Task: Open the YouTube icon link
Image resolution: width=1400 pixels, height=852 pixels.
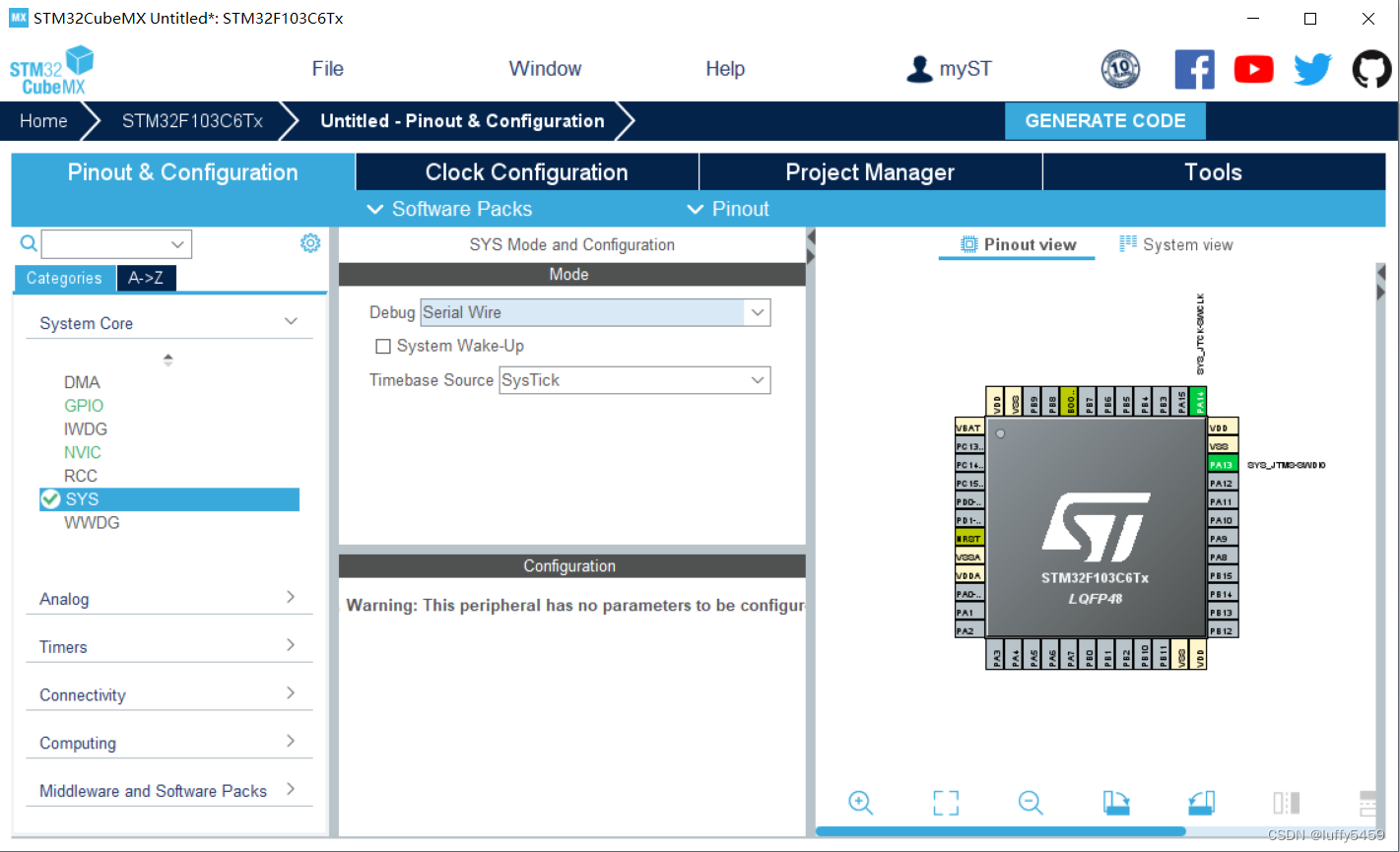Action: click(1253, 69)
